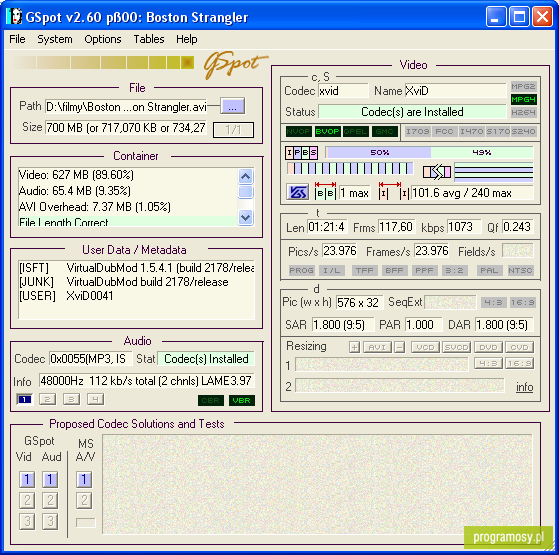559x555 pixels.
Task: Click the green MPG4 indicator
Action: tap(523, 99)
